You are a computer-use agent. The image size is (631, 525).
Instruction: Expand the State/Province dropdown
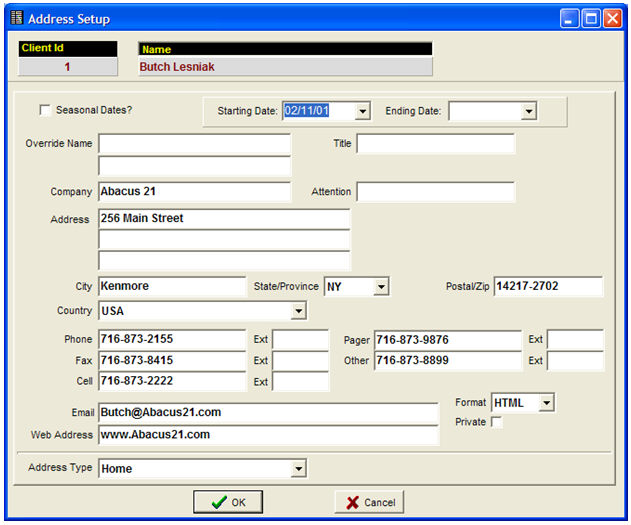click(x=380, y=287)
